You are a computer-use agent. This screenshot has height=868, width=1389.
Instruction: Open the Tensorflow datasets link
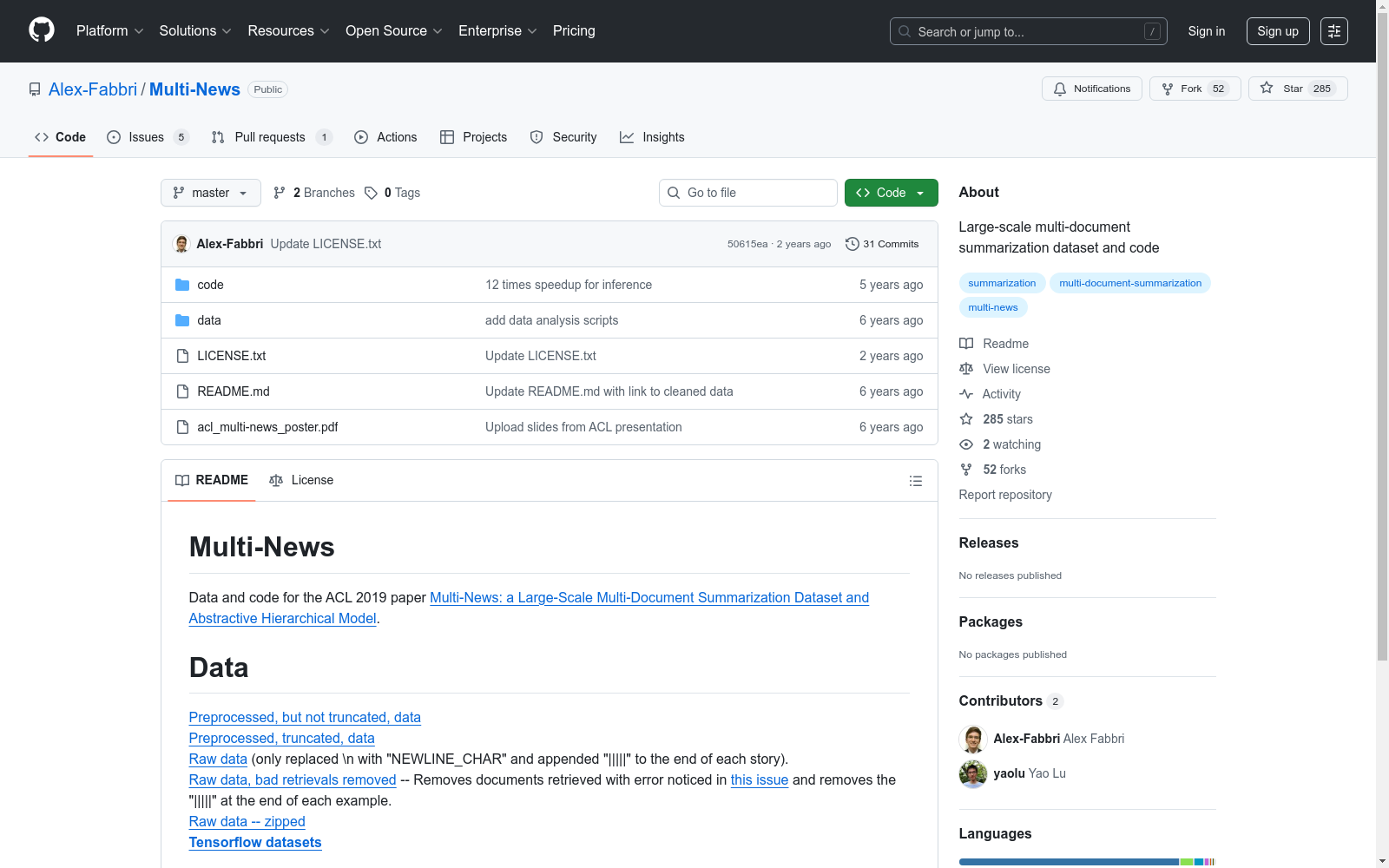click(255, 842)
